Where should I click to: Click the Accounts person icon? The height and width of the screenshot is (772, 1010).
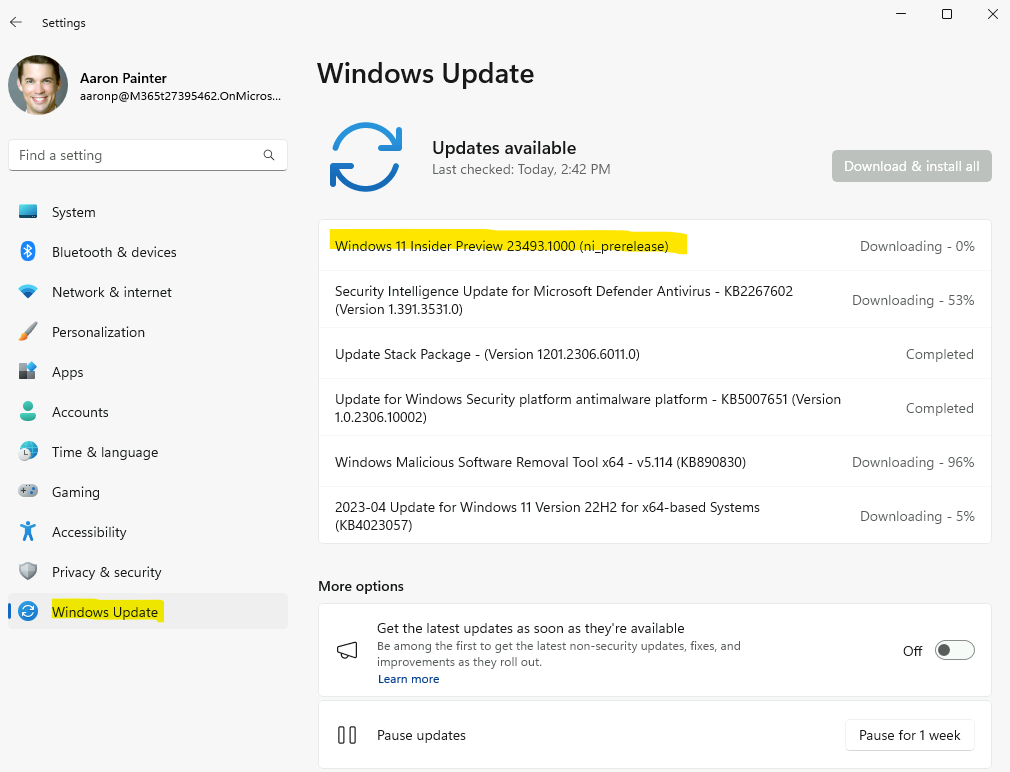28,411
